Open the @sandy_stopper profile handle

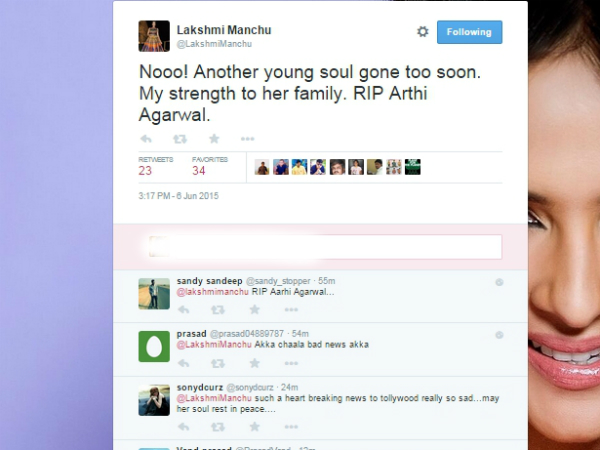pyautogui.click(x=278, y=281)
